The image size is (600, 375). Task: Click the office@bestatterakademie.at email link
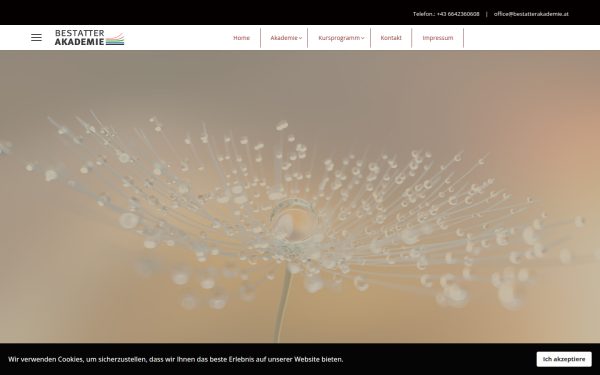click(x=531, y=14)
